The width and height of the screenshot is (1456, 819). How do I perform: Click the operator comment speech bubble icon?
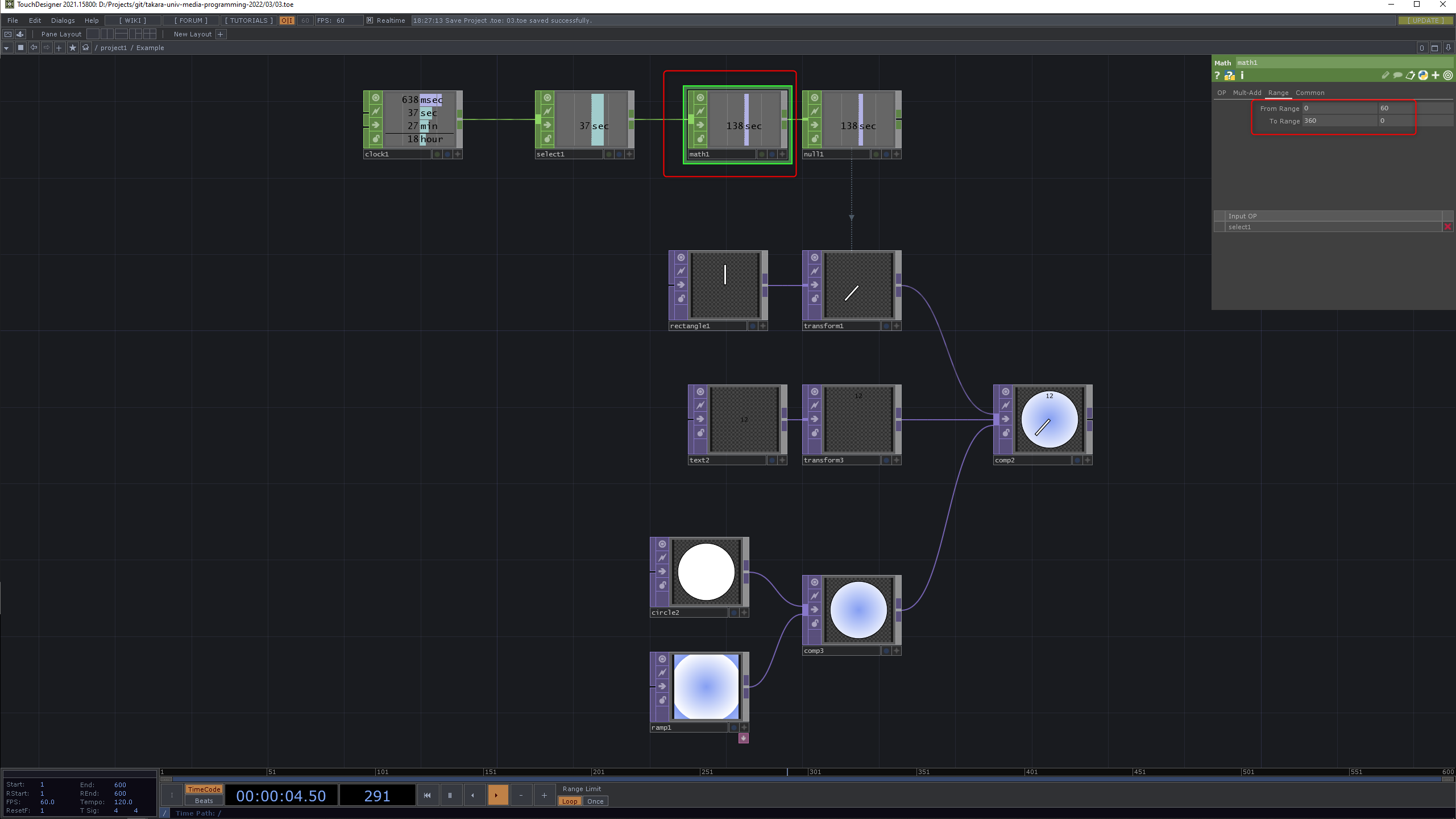pos(1397,75)
